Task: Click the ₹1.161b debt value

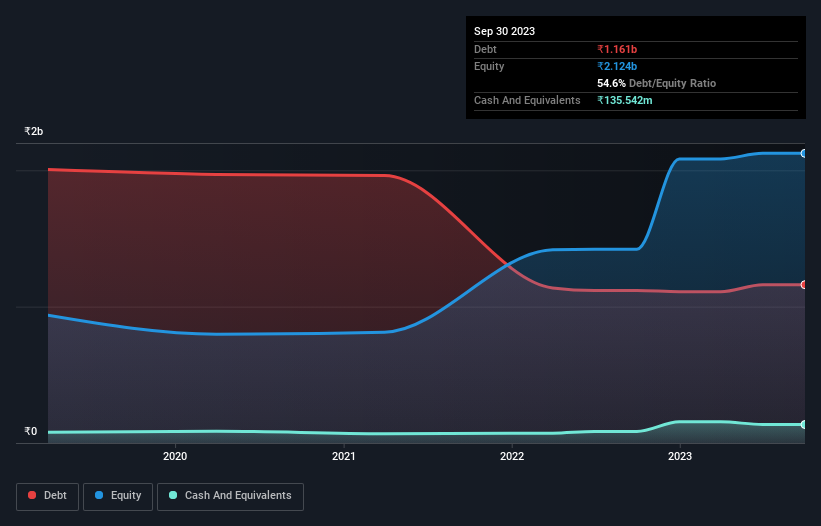Action: click(x=617, y=49)
